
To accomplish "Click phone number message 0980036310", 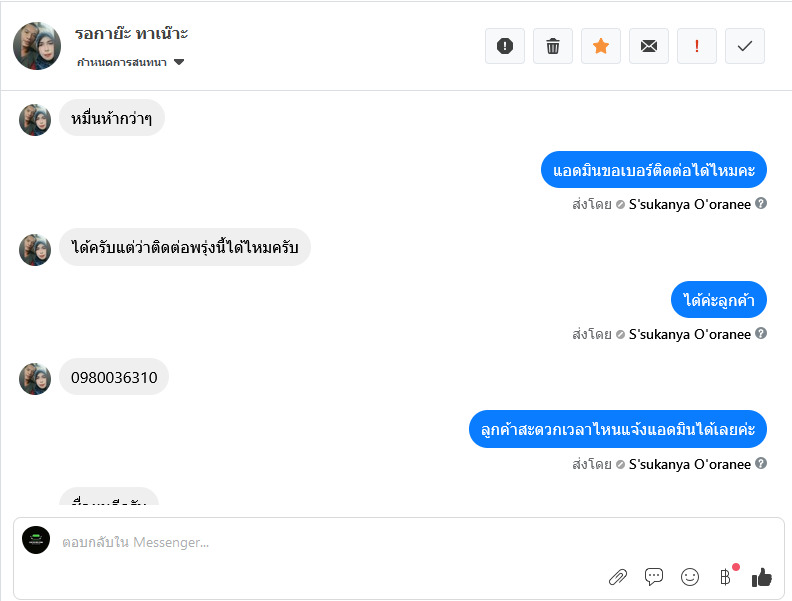I will click(114, 377).
